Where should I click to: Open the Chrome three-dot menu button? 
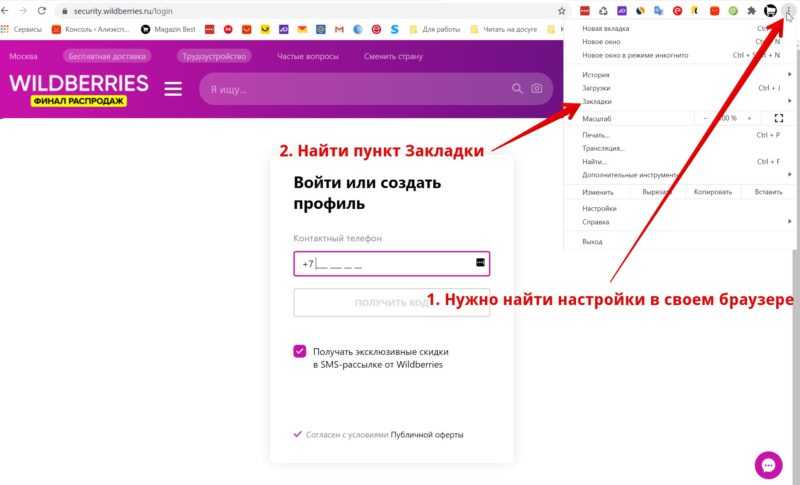pyautogui.click(x=788, y=11)
